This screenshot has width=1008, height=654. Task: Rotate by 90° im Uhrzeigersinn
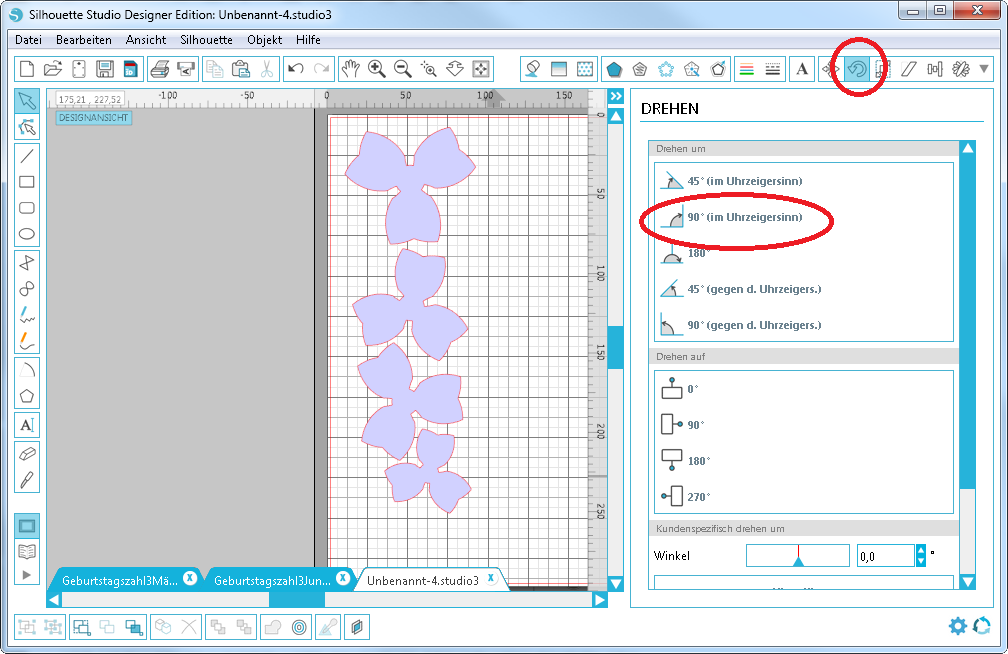coord(744,217)
